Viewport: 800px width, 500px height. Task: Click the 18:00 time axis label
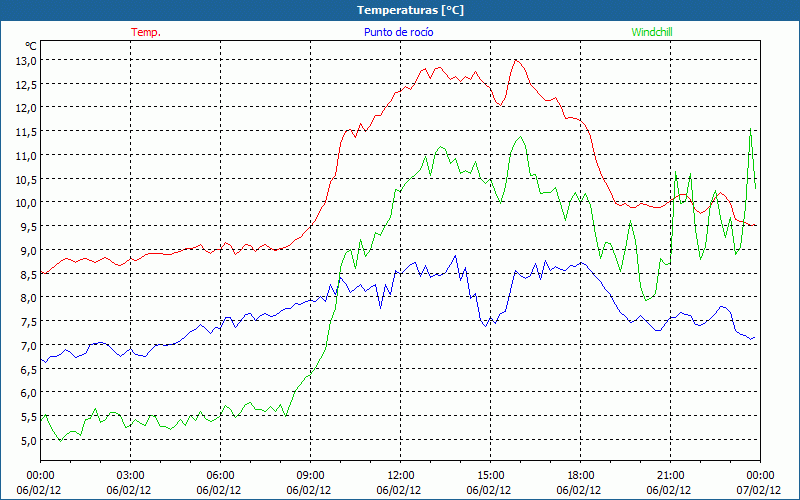(581, 475)
